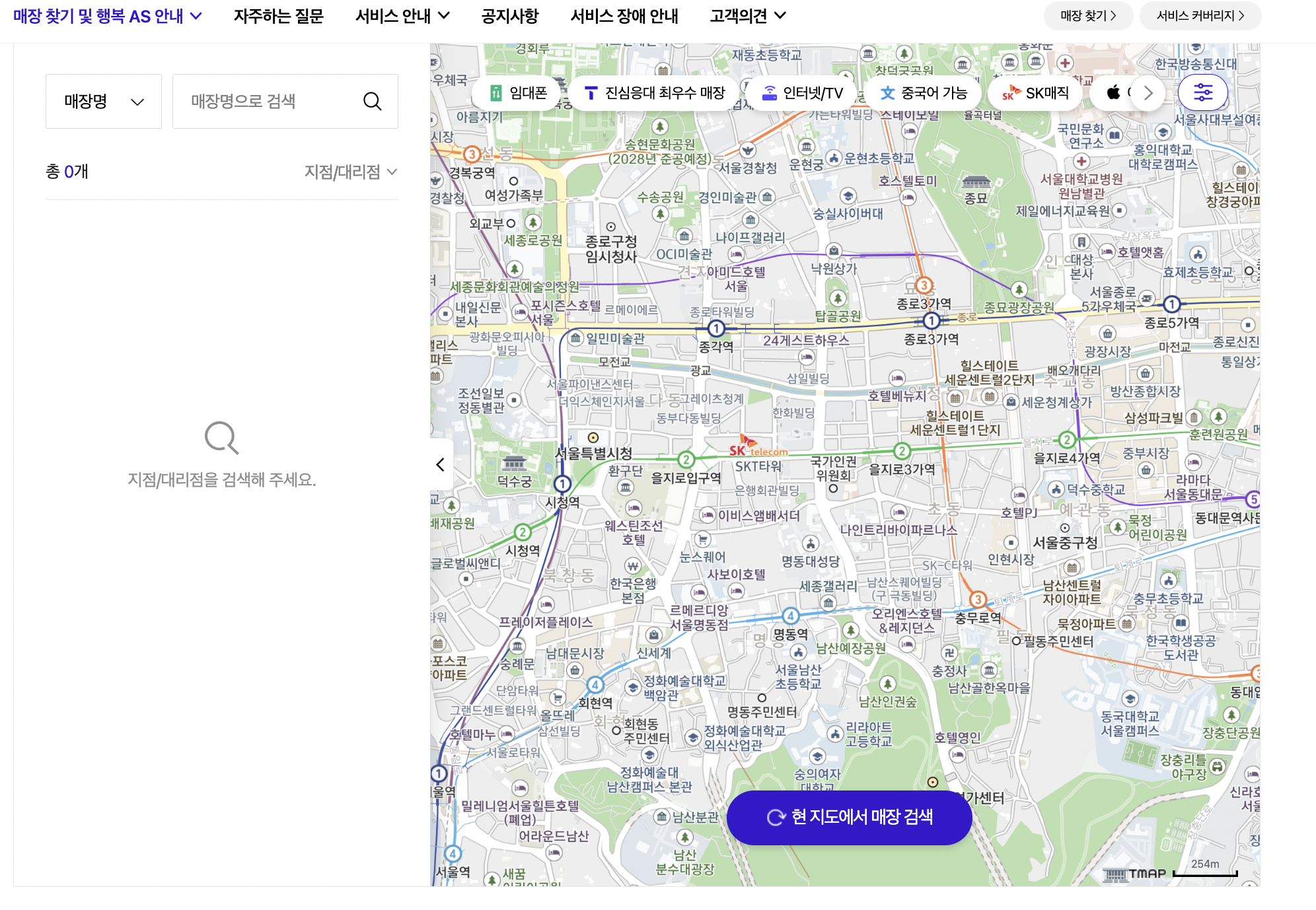Click the search magnifier icon
Image resolution: width=1316 pixels, height=910 pixels.
[373, 101]
